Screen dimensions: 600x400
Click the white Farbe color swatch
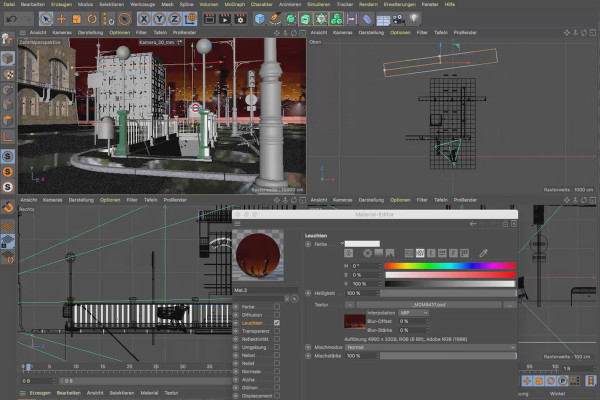pyautogui.click(x=362, y=244)
